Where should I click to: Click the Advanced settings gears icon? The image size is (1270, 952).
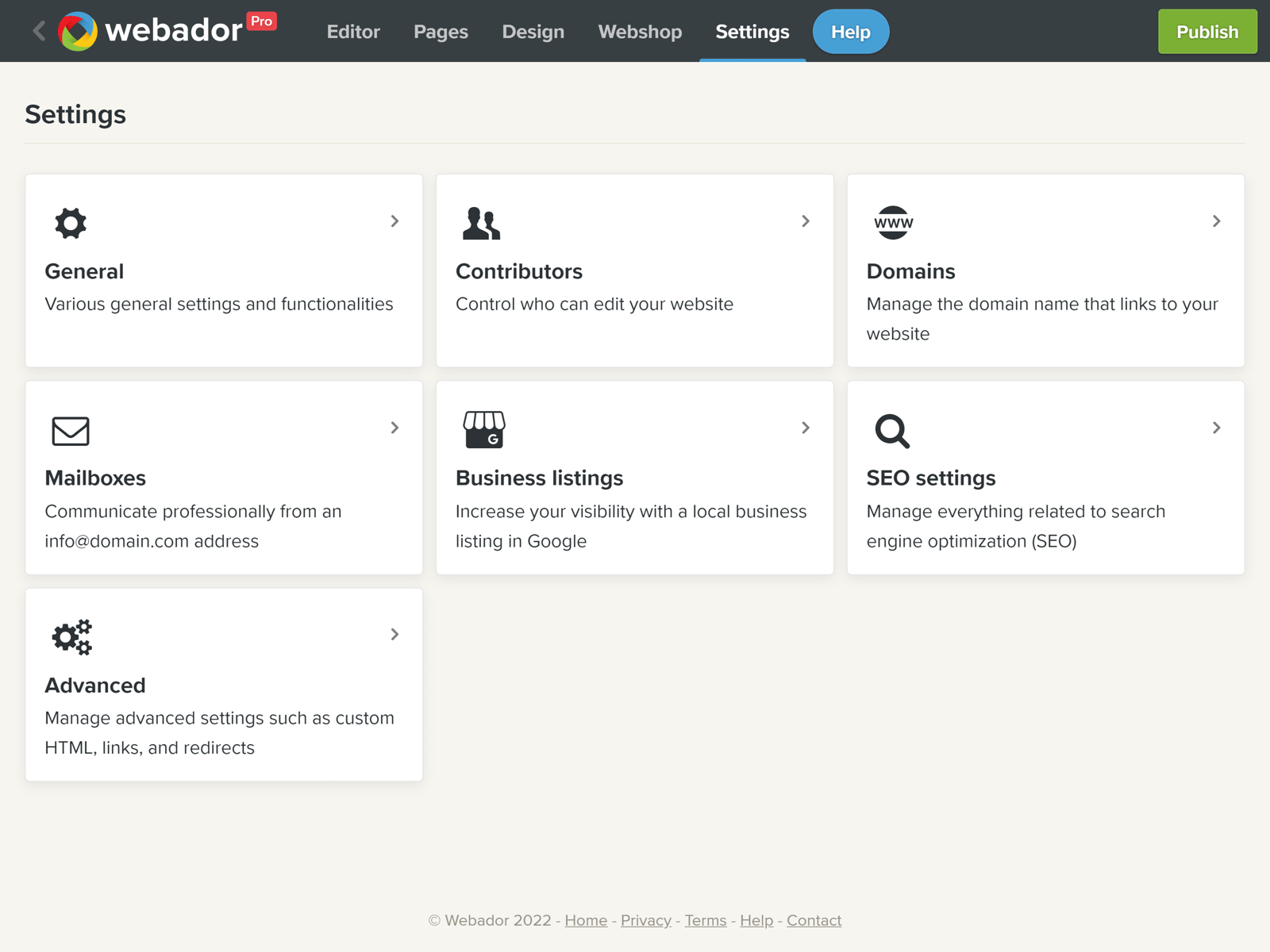(71, 637)
